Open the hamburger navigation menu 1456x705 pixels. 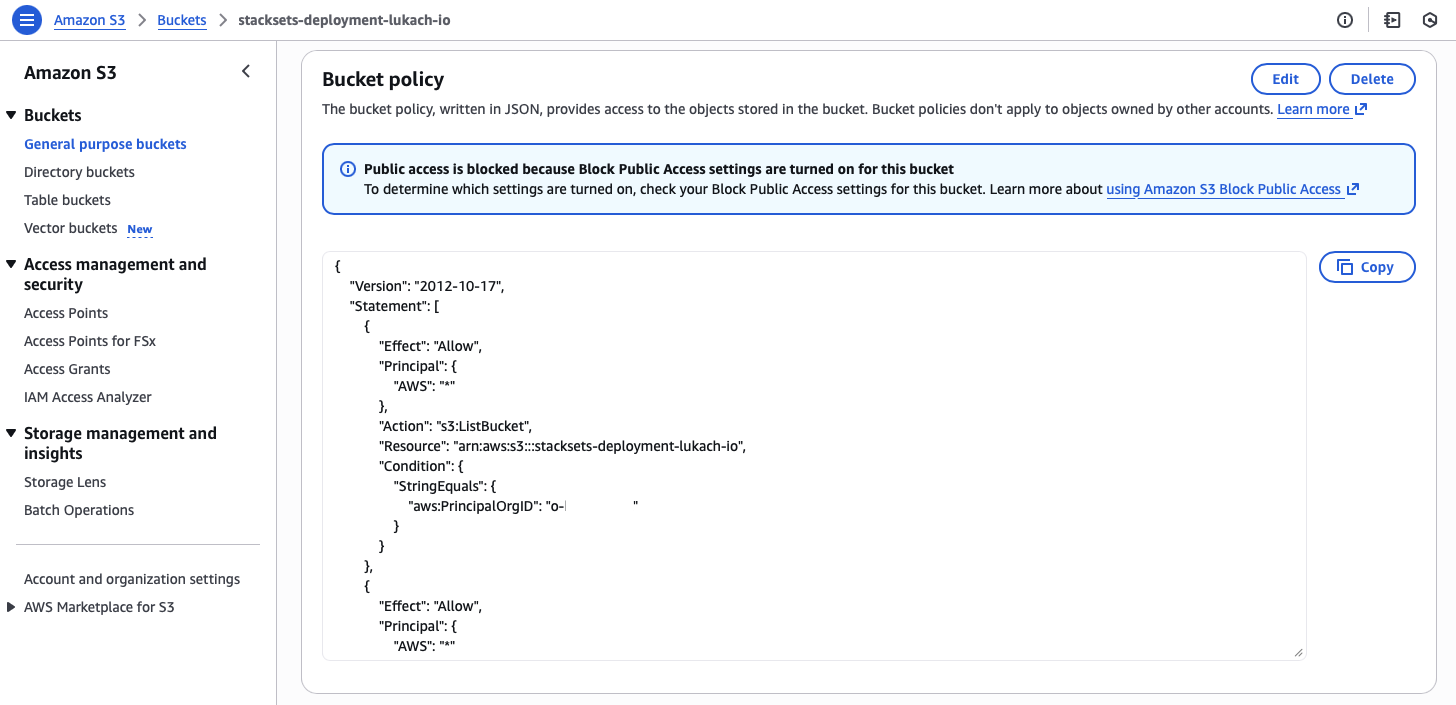27,20
